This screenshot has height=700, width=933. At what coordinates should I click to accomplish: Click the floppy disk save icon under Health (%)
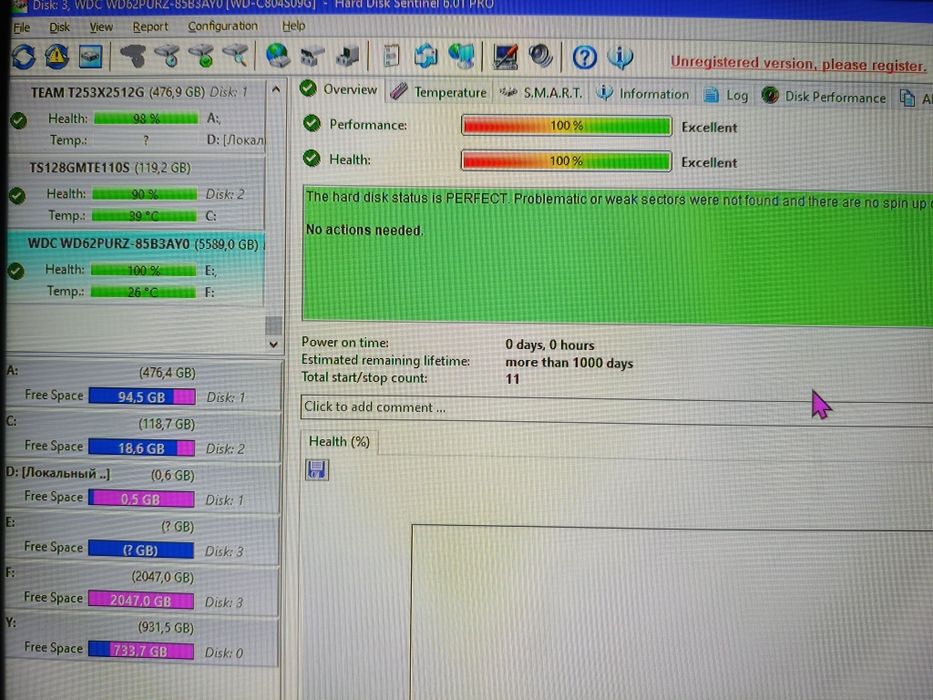point(317,470)
